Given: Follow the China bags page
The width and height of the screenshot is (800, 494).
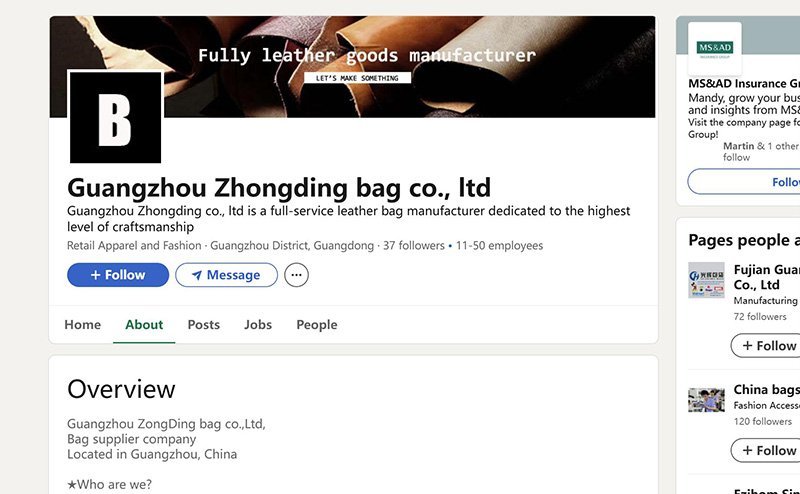Looking at the screenshot, I should (765, 450).
